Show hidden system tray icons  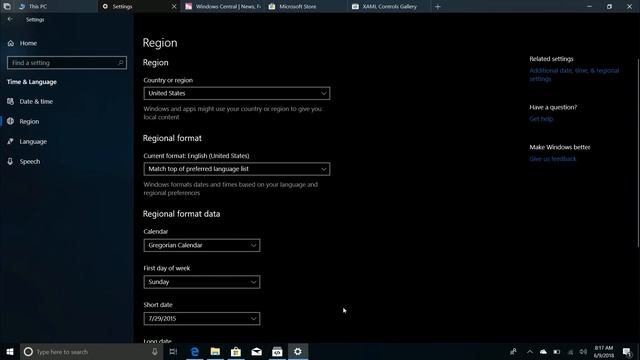point(530,351)
